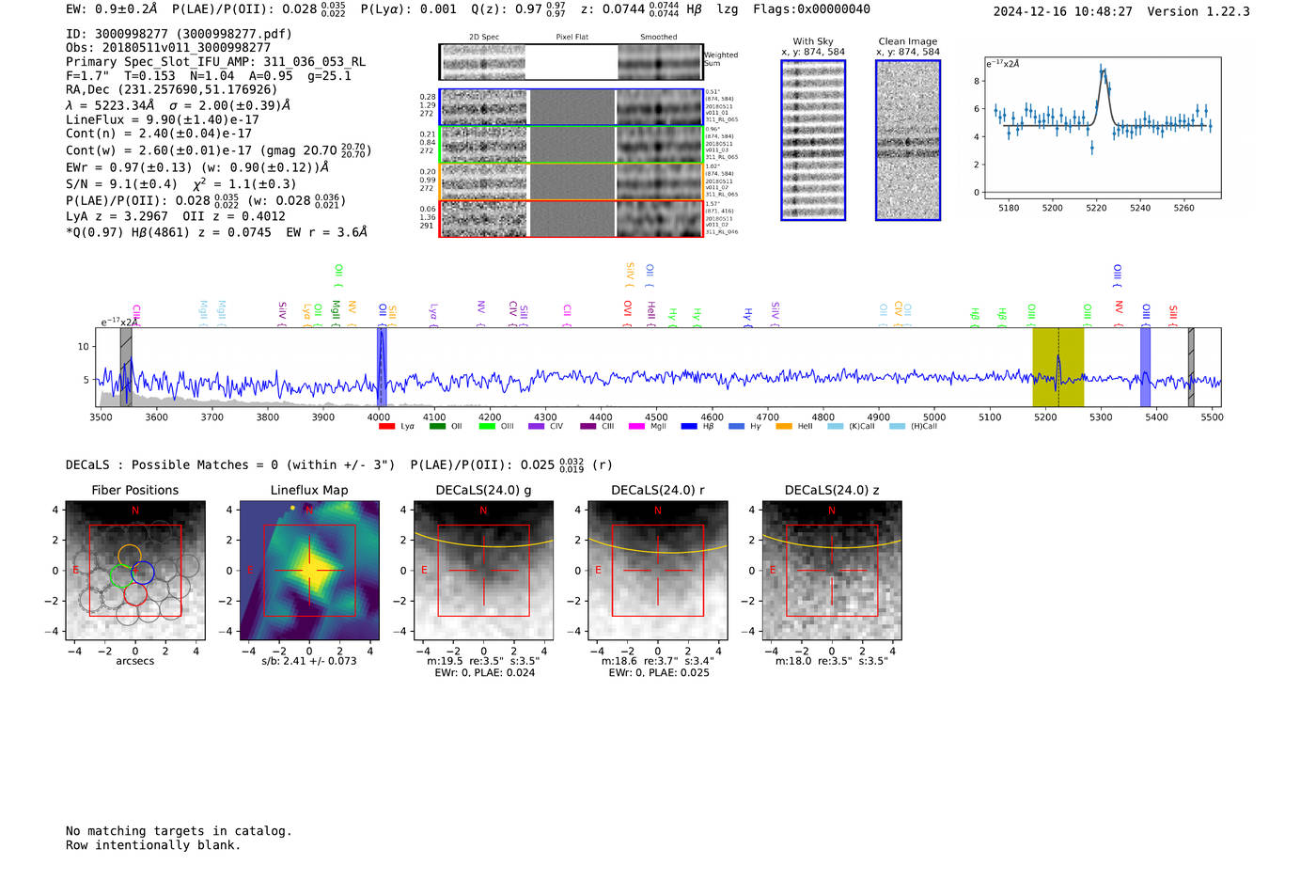1316x896 pixels.
Task: Select the blue-bordered 2D spectrum row
Action: (x=571, y=107)
